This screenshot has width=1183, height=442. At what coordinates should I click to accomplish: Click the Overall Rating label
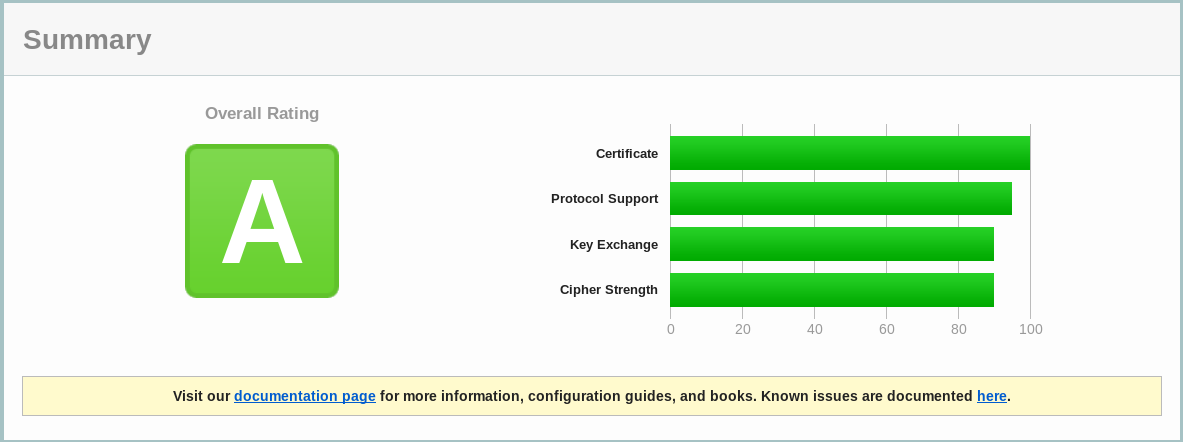(x=262, y=114)
